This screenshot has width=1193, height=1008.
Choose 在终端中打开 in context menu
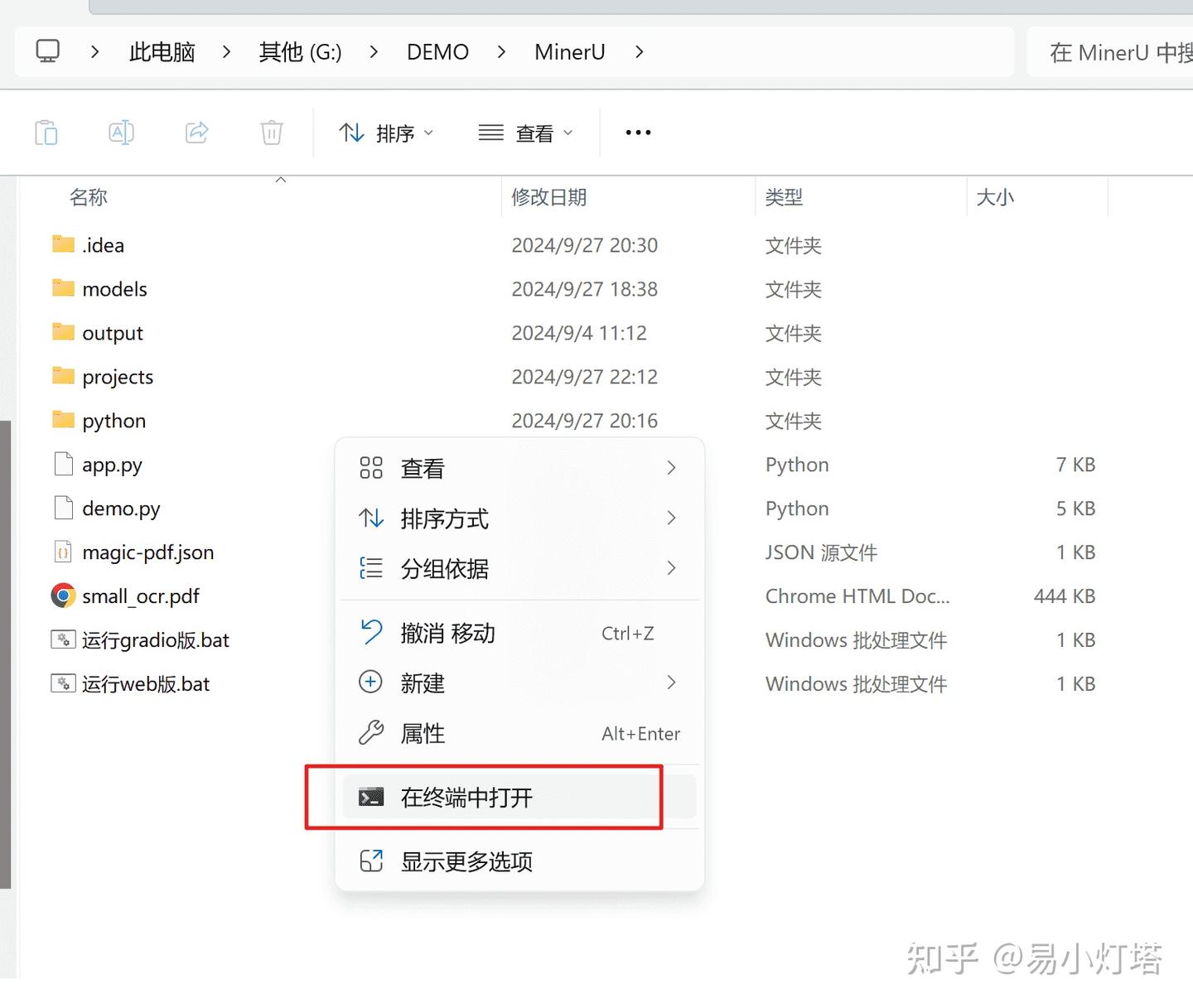tap(519, 797)
